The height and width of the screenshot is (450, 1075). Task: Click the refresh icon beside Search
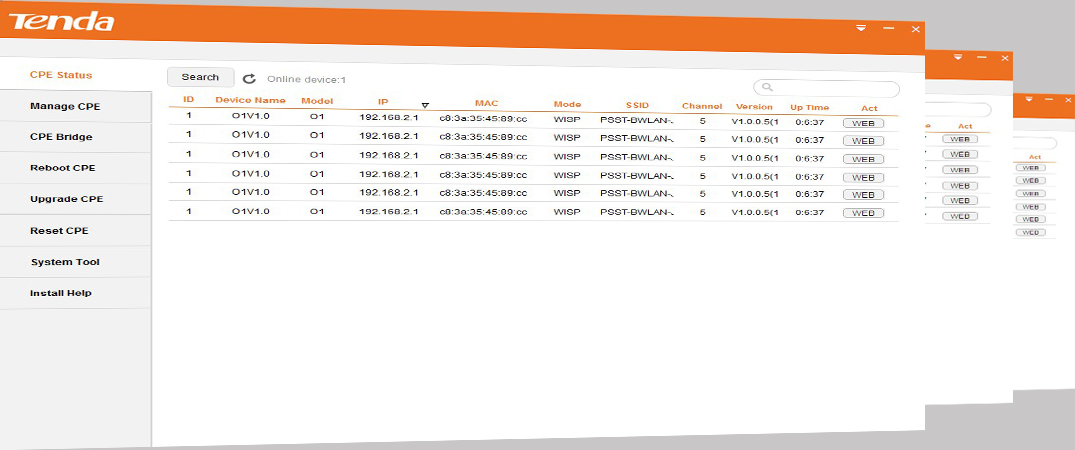pos(250,78)
